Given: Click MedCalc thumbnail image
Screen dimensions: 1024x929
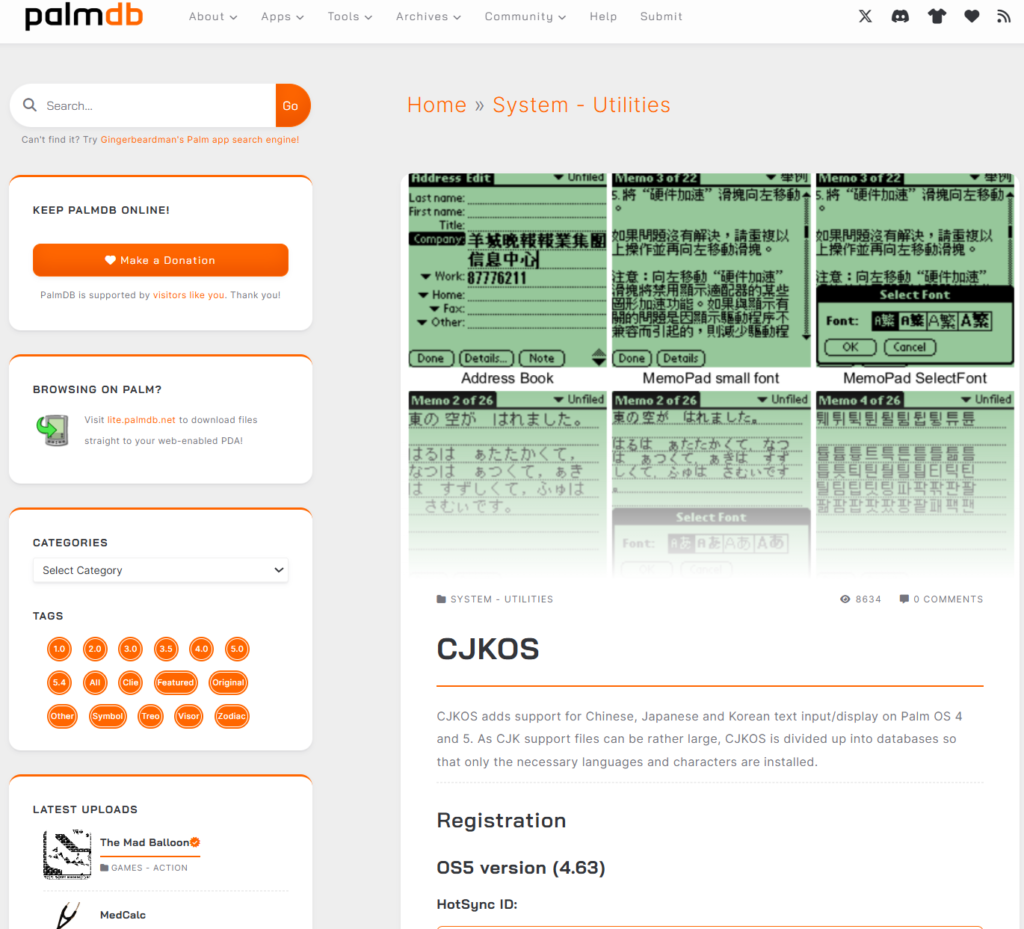Looking at the screenshot, I should pyautogui.click(x=67, y=915).
